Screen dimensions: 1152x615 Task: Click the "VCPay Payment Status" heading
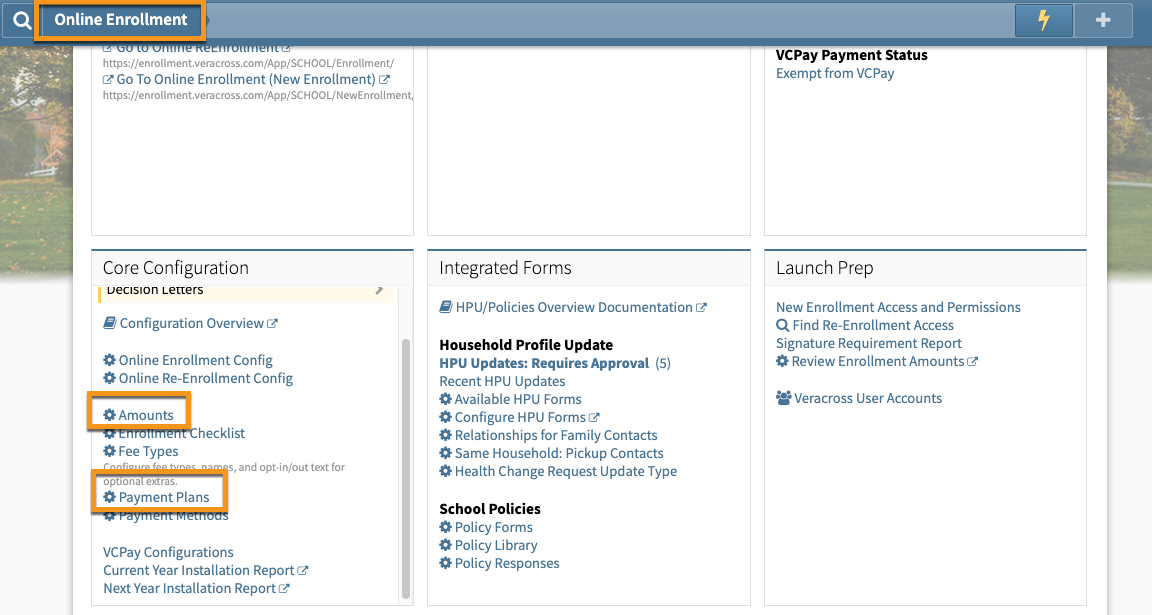tap(852, 55)
